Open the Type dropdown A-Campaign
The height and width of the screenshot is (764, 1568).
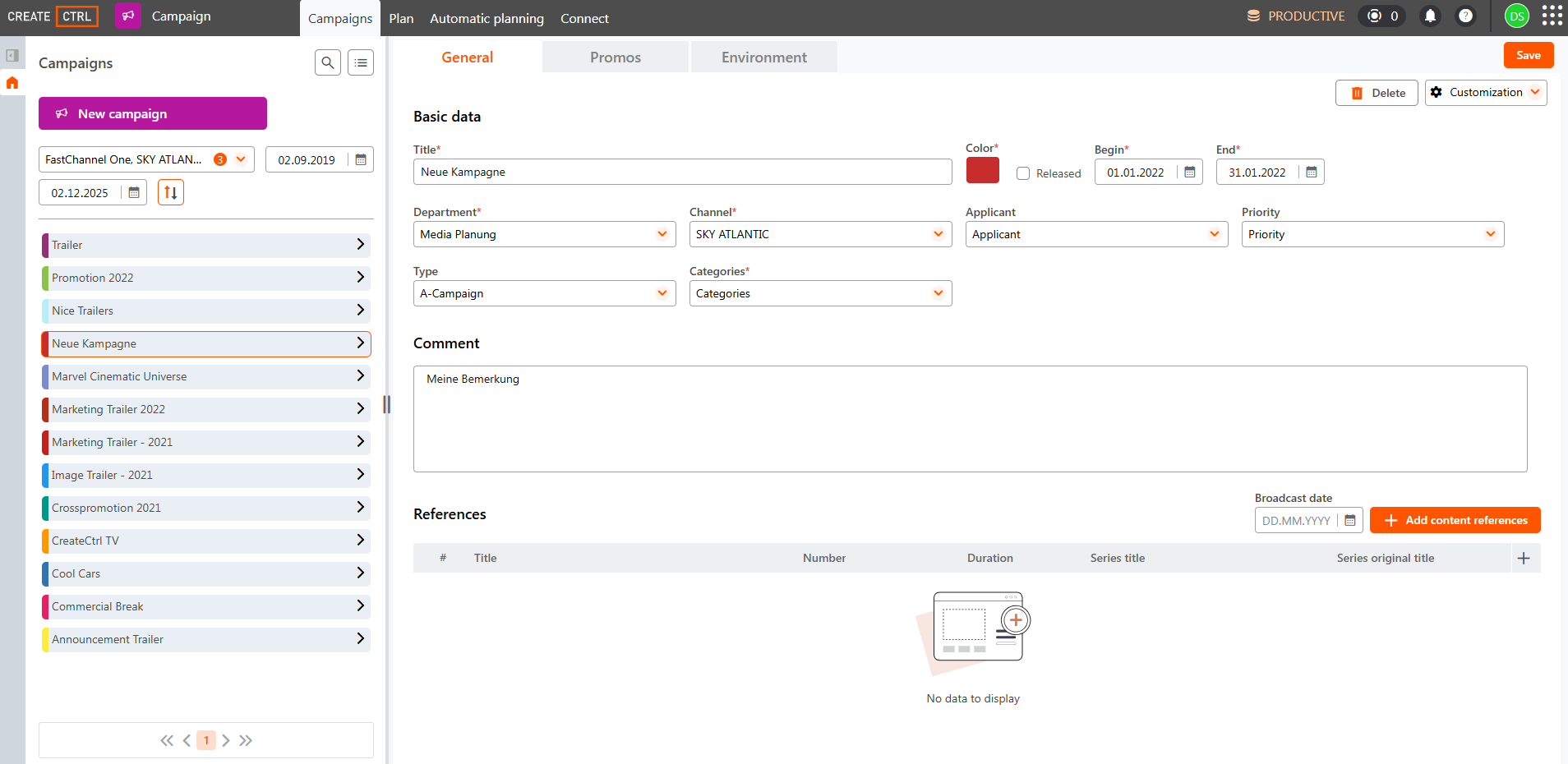click(x=545, y=293)
